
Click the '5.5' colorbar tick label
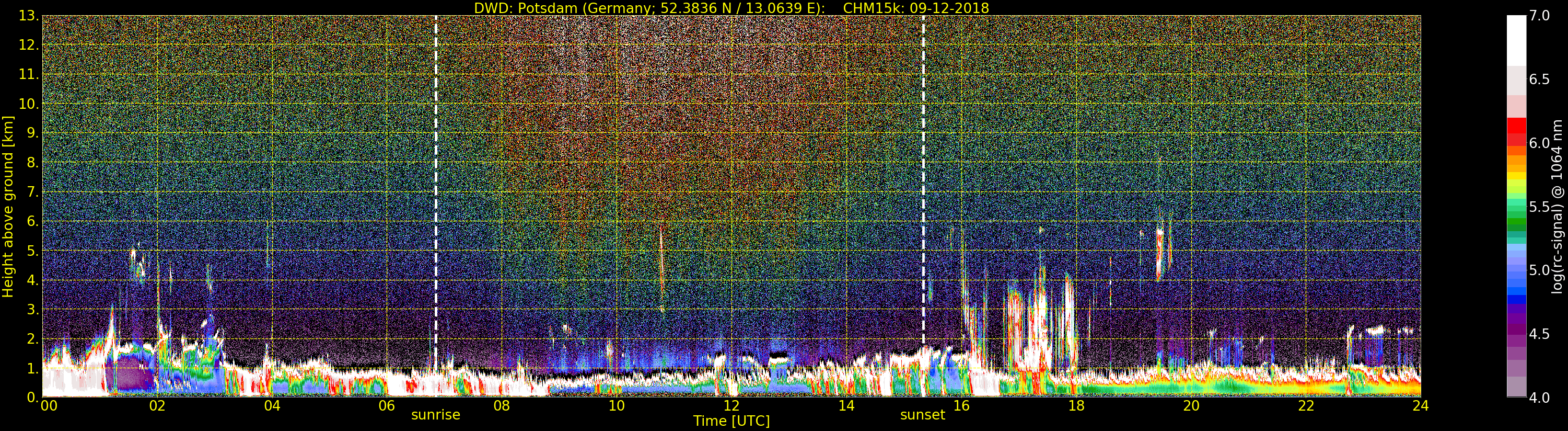tap(1539, 207)
